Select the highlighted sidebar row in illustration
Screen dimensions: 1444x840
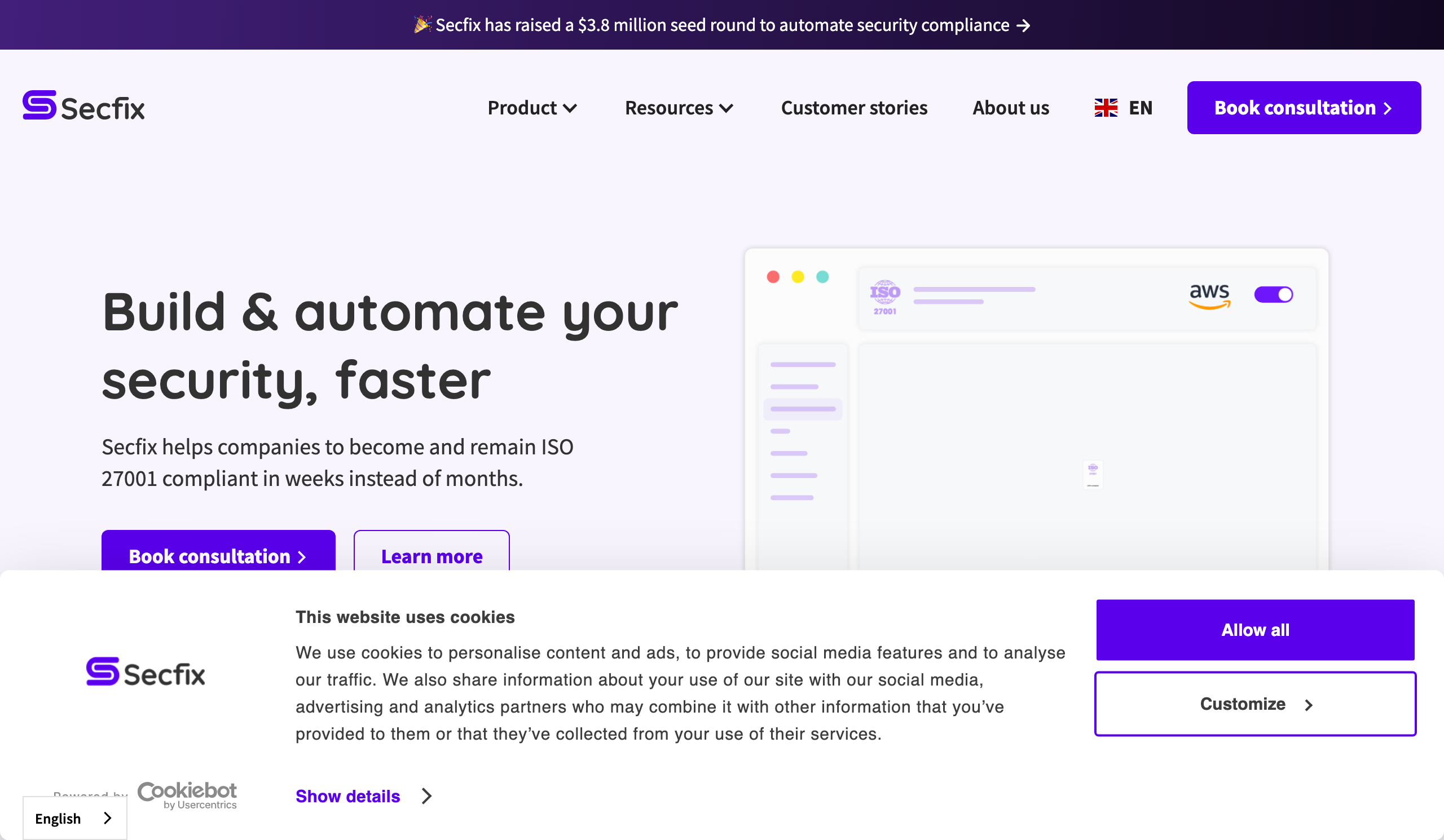802,409
